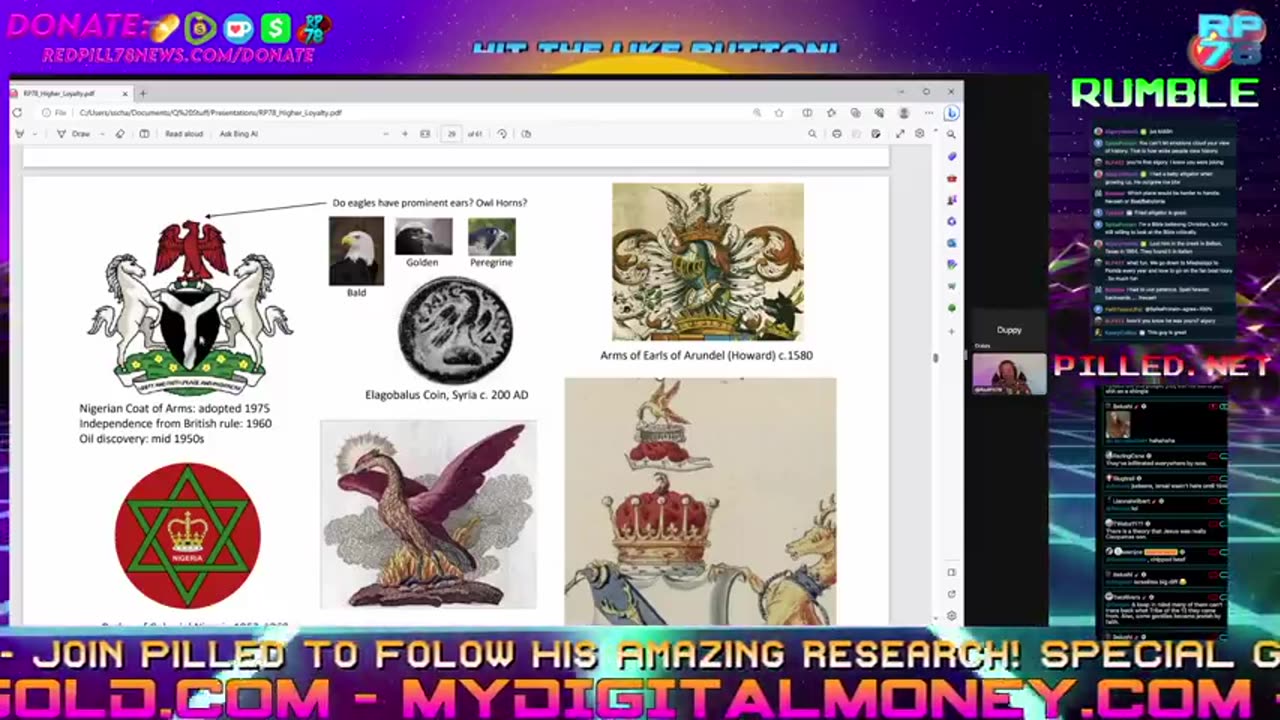1280x720 pixels.
Task: Add a sidebar app with plus
Action: 951,330
